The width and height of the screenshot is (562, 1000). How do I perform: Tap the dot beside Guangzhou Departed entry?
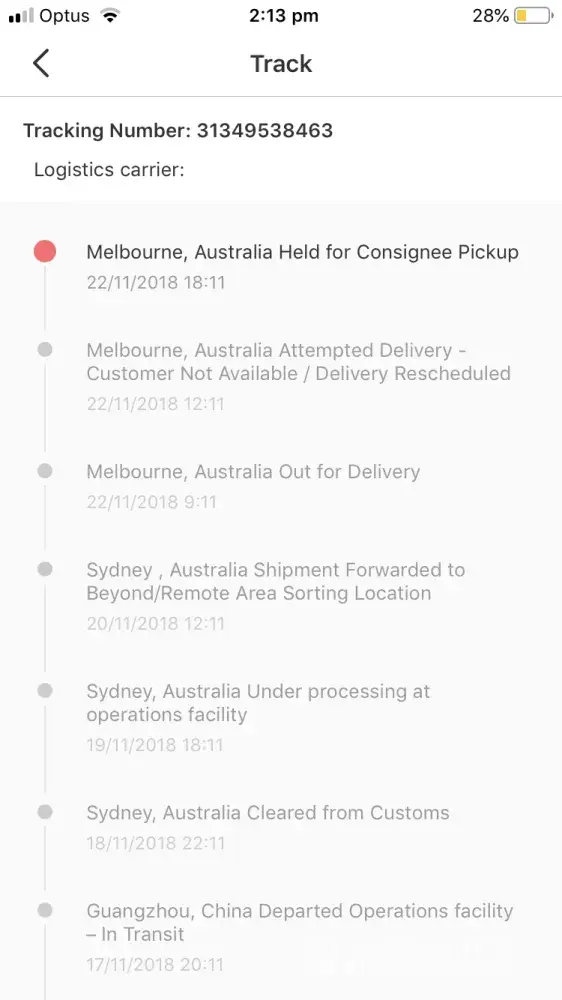coord(45,910)
